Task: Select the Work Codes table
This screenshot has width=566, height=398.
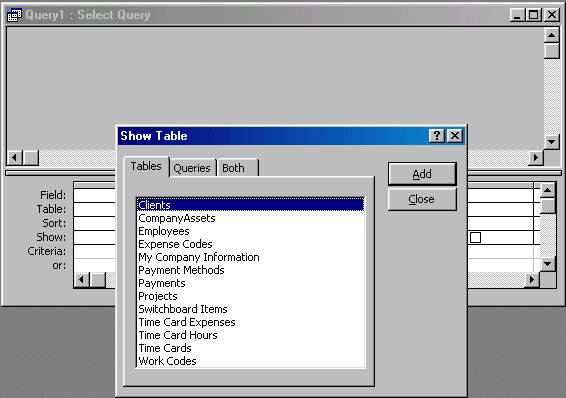Action: coord(251,361)
